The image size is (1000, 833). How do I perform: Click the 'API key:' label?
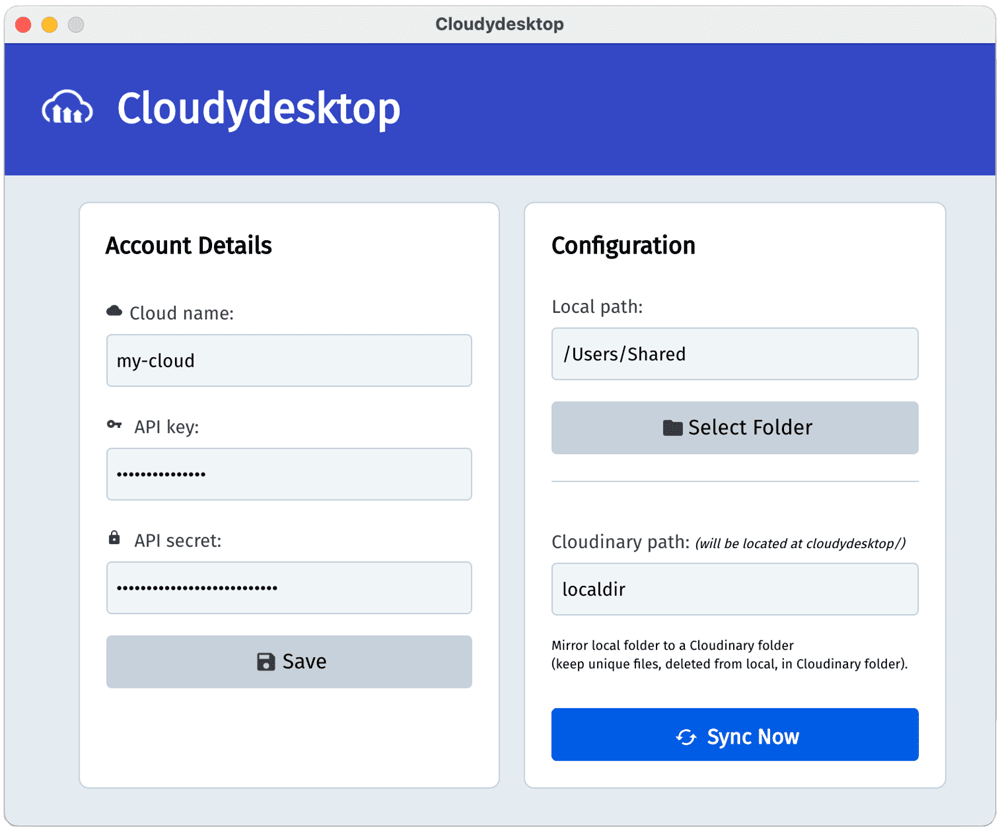point(166,427)
